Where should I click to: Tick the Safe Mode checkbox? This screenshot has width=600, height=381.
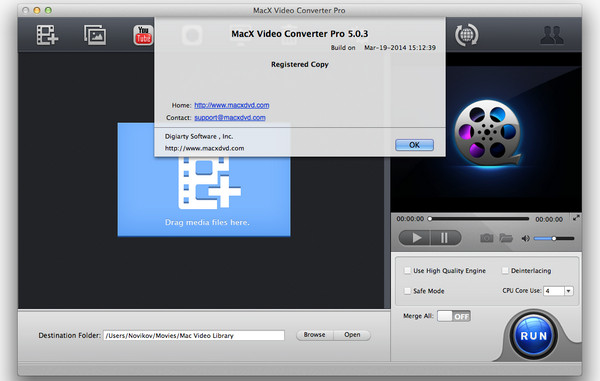[408, 291]
